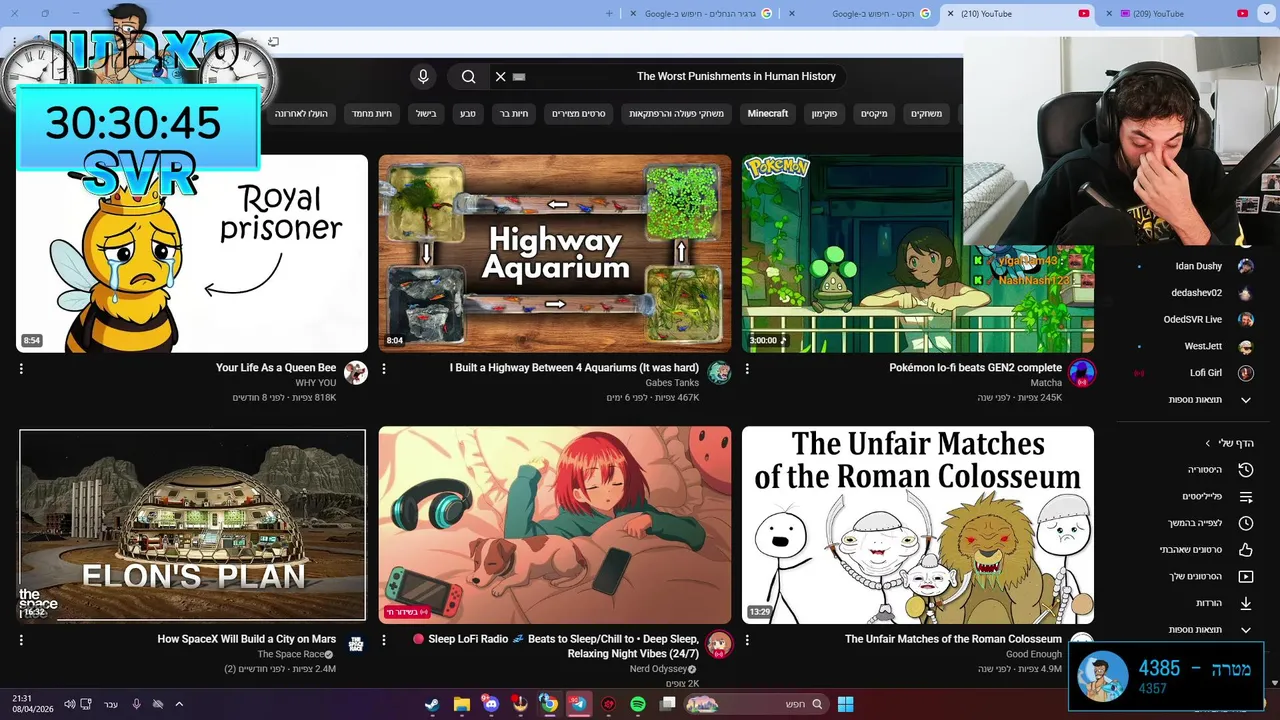Open the Gabes Tanks channel avatar
The width and height of the screenshot is (1280, 720).
(x=719, y=373)
